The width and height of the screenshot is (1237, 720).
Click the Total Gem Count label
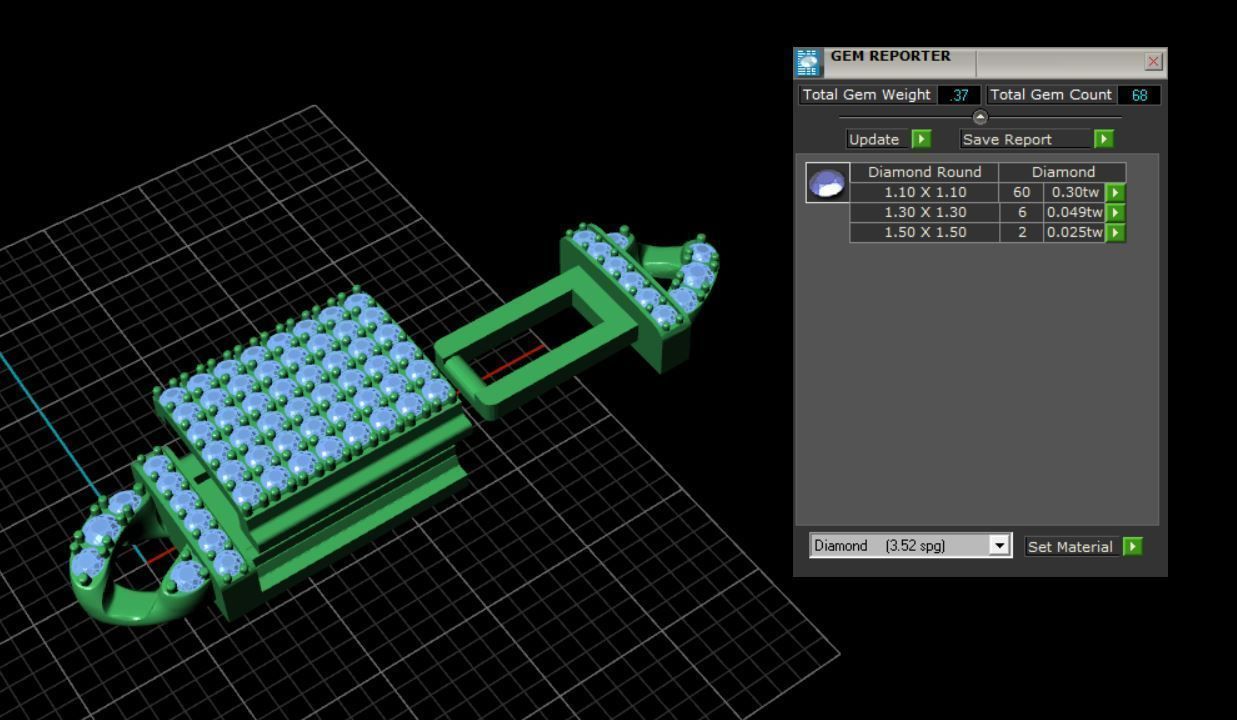[1051, 95]
